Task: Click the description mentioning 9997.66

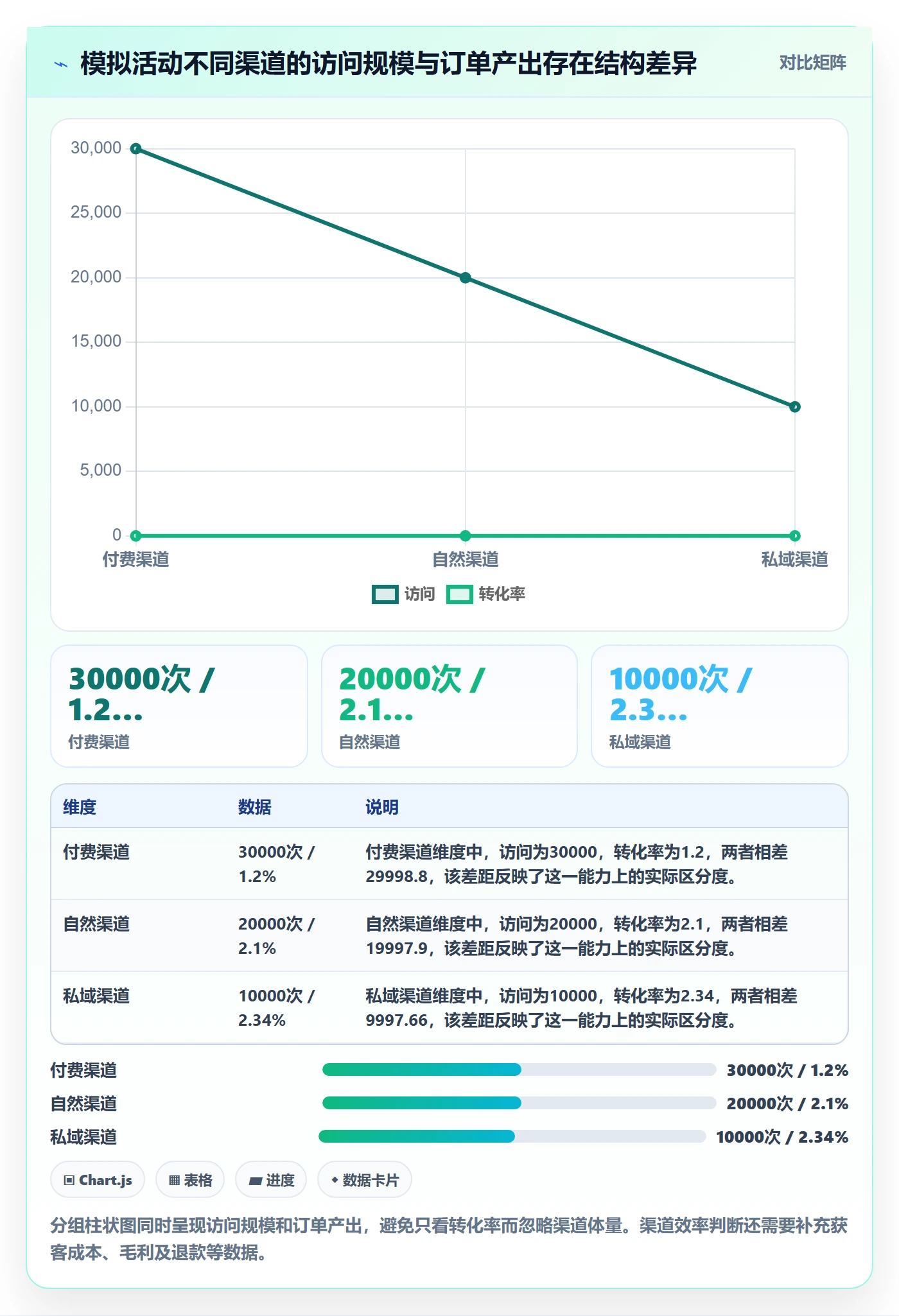Action: (x=581, y=1008)
